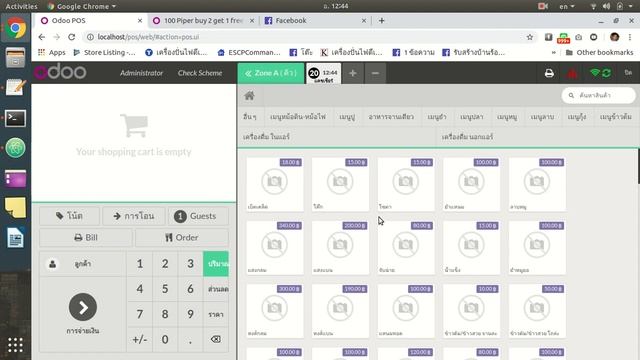The width and height of the screenshot is (640, 360).
Task: Click the green wifi sync status icon
Action: tap(600, 73)
